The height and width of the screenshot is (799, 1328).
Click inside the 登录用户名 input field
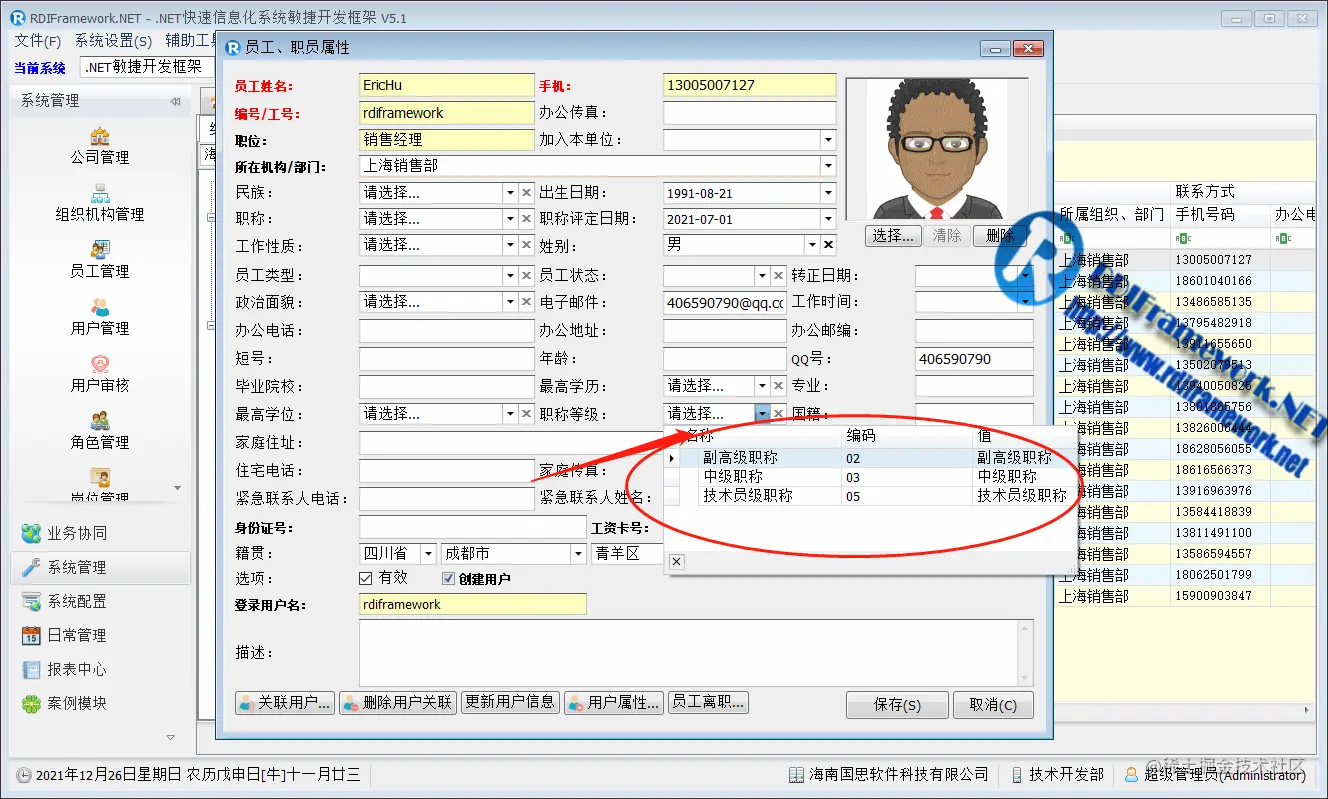coord(470,603)
